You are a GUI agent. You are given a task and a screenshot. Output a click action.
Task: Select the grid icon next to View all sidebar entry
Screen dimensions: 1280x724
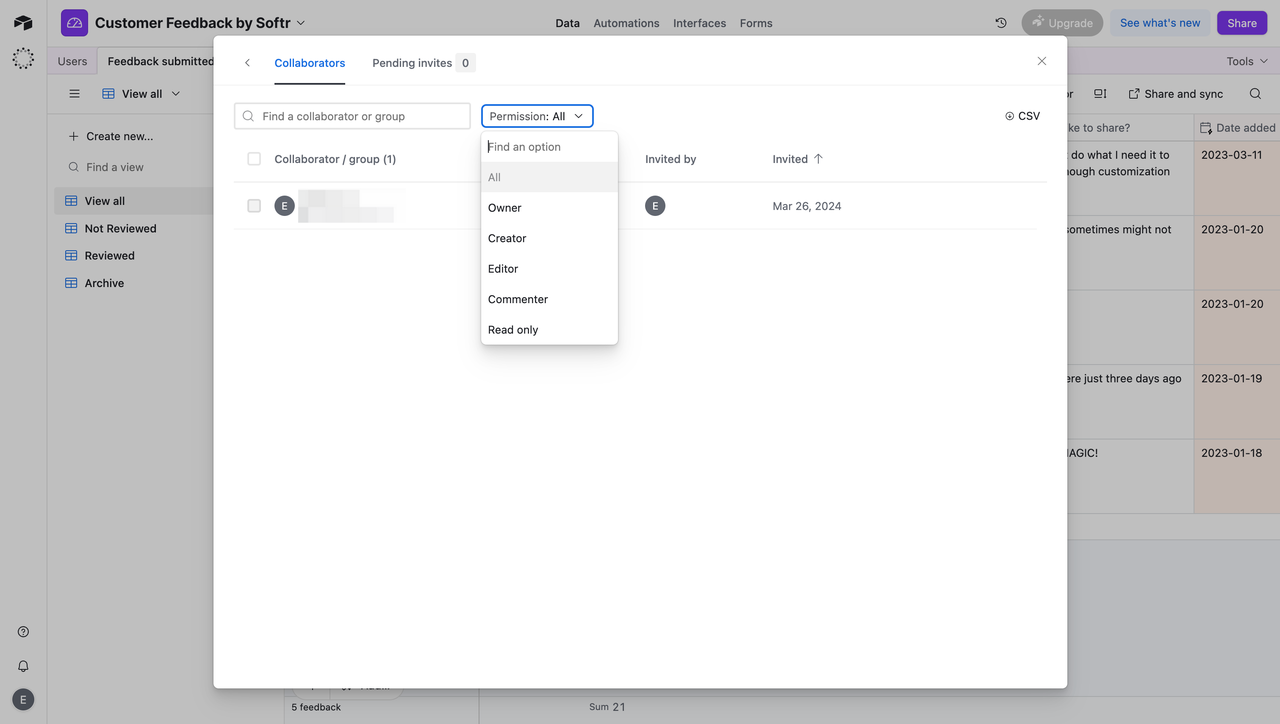point(70,200)
